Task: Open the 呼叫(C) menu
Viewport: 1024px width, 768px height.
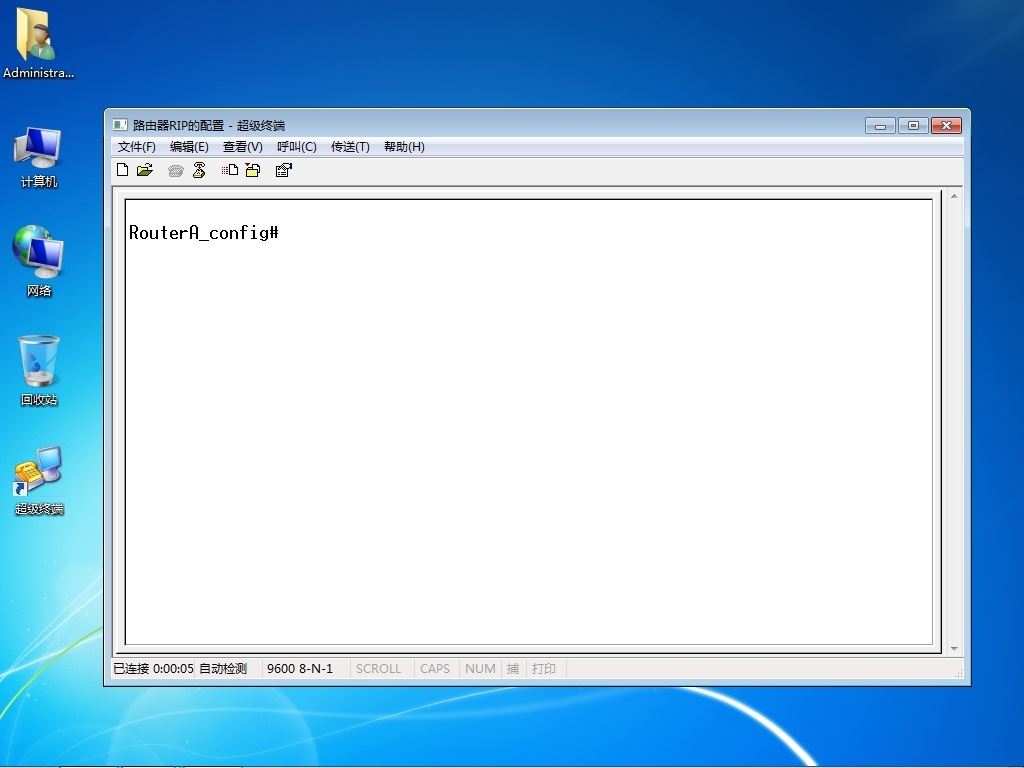Action: coord(296,147)
